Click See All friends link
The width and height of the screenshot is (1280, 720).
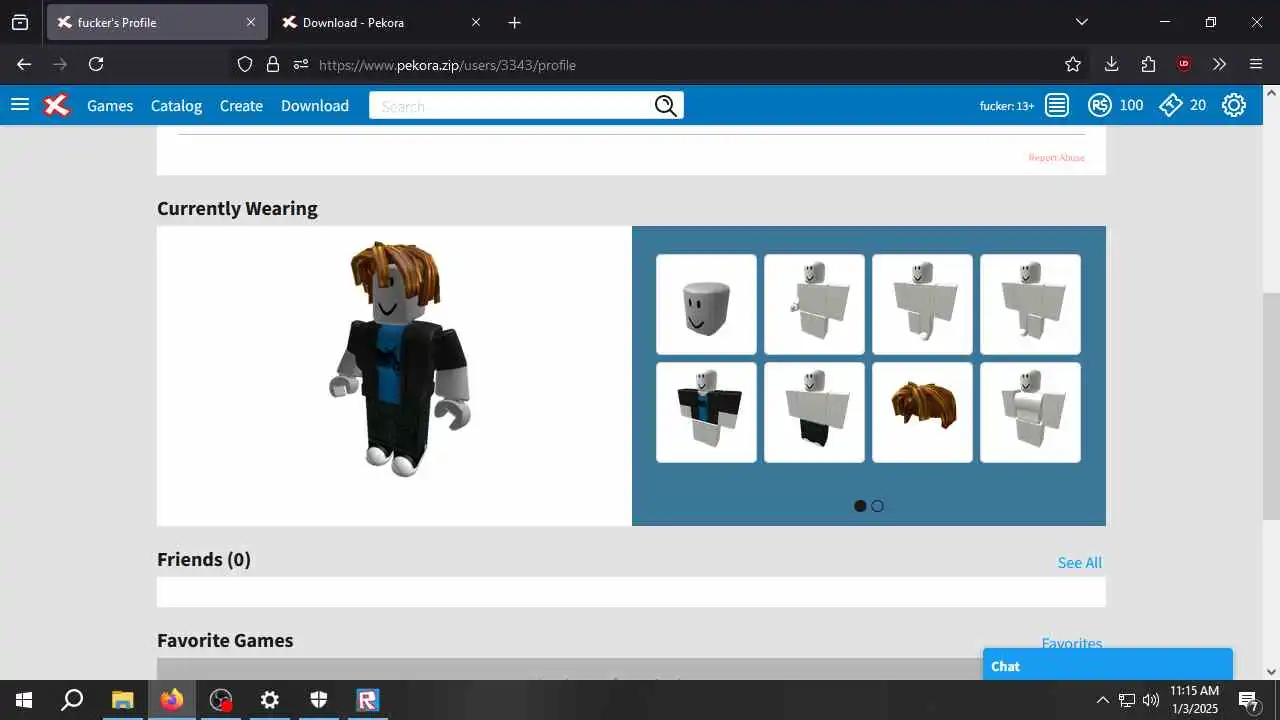[1080, 563]
